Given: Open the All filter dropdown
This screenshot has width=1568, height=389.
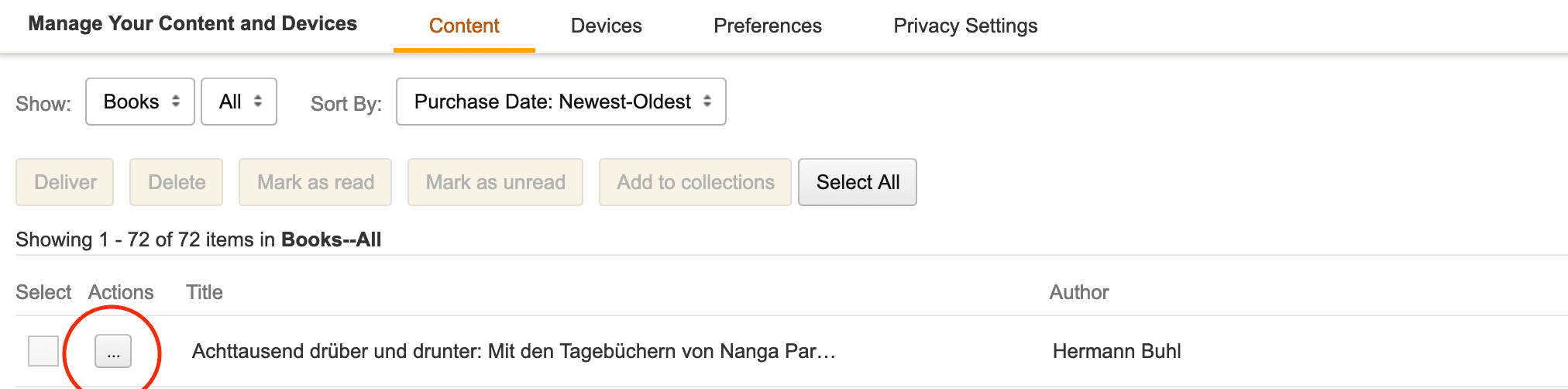Looking at the screenshot, I should (239, 102).
